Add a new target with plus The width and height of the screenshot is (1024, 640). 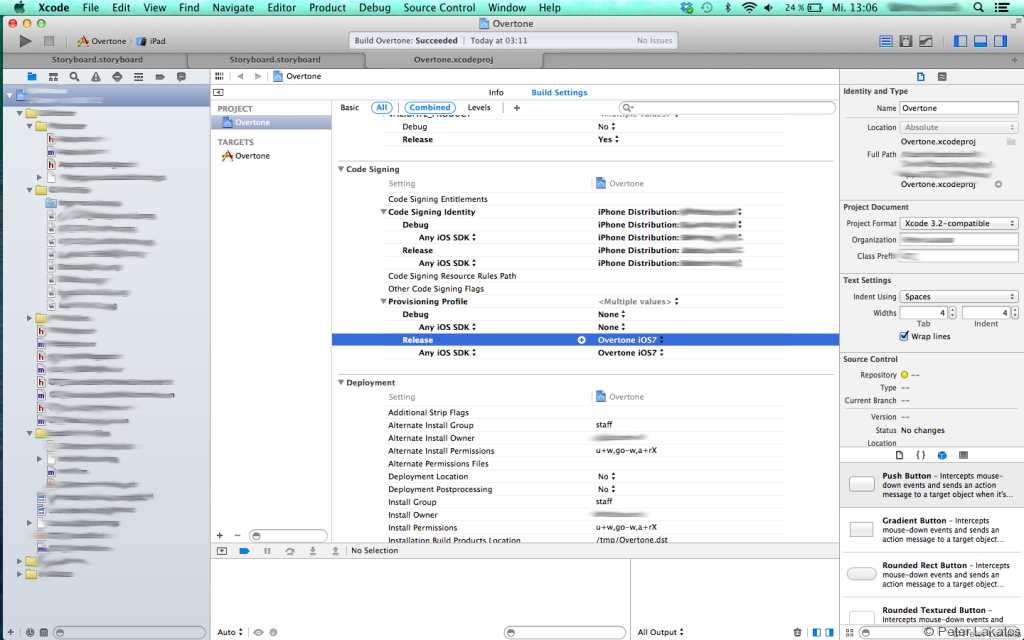(220, 536)
